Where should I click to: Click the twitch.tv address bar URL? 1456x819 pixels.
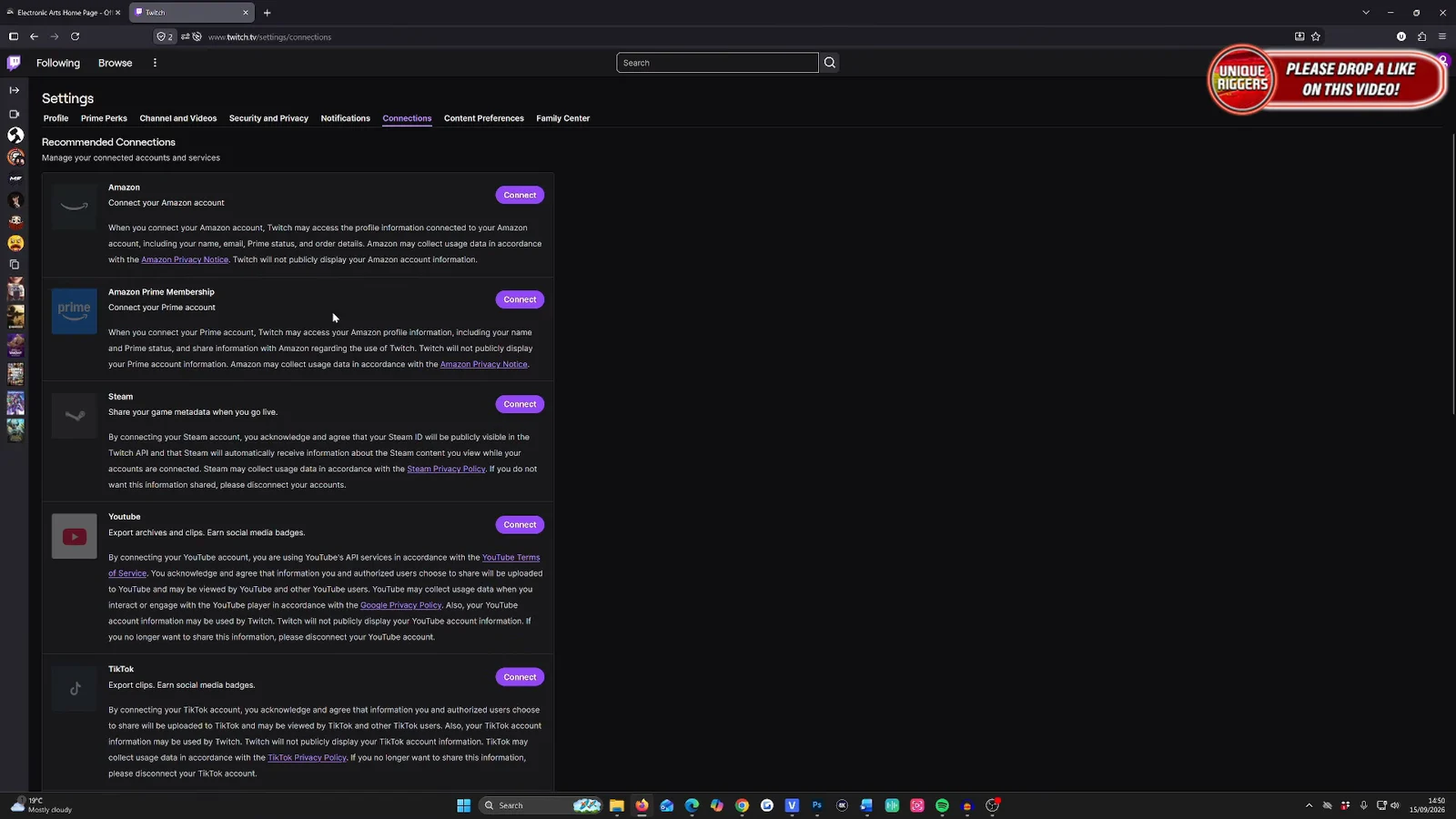coord(269,37)
